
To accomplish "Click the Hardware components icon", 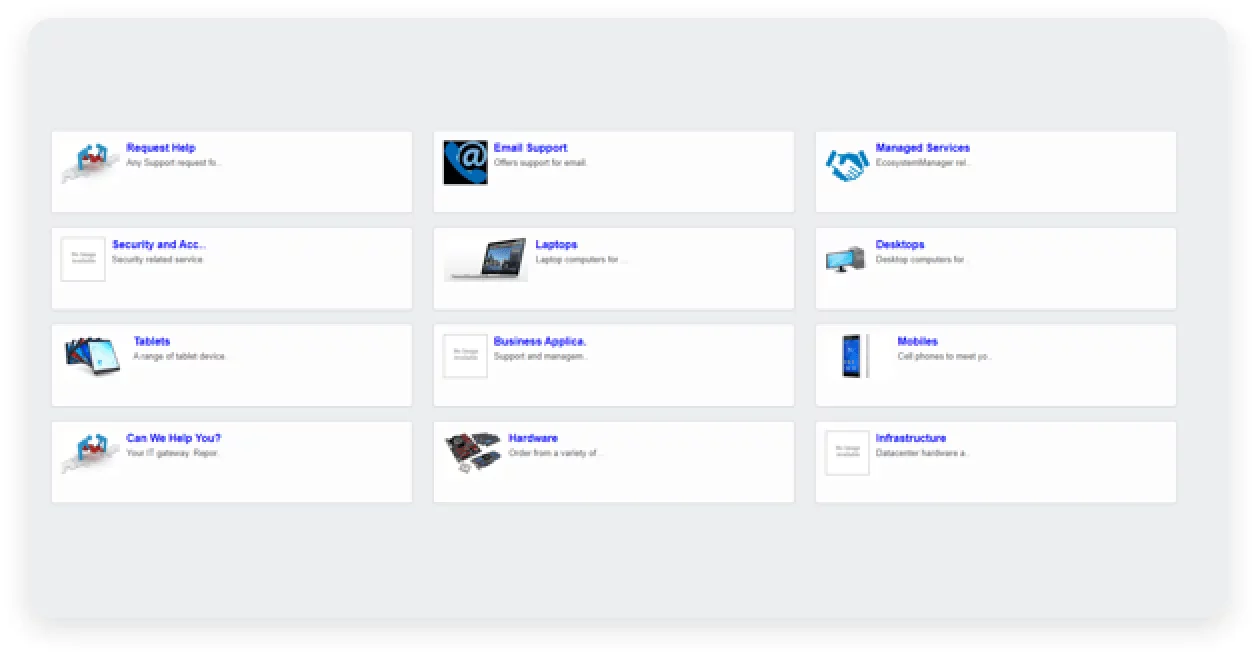I will point(472,452).
